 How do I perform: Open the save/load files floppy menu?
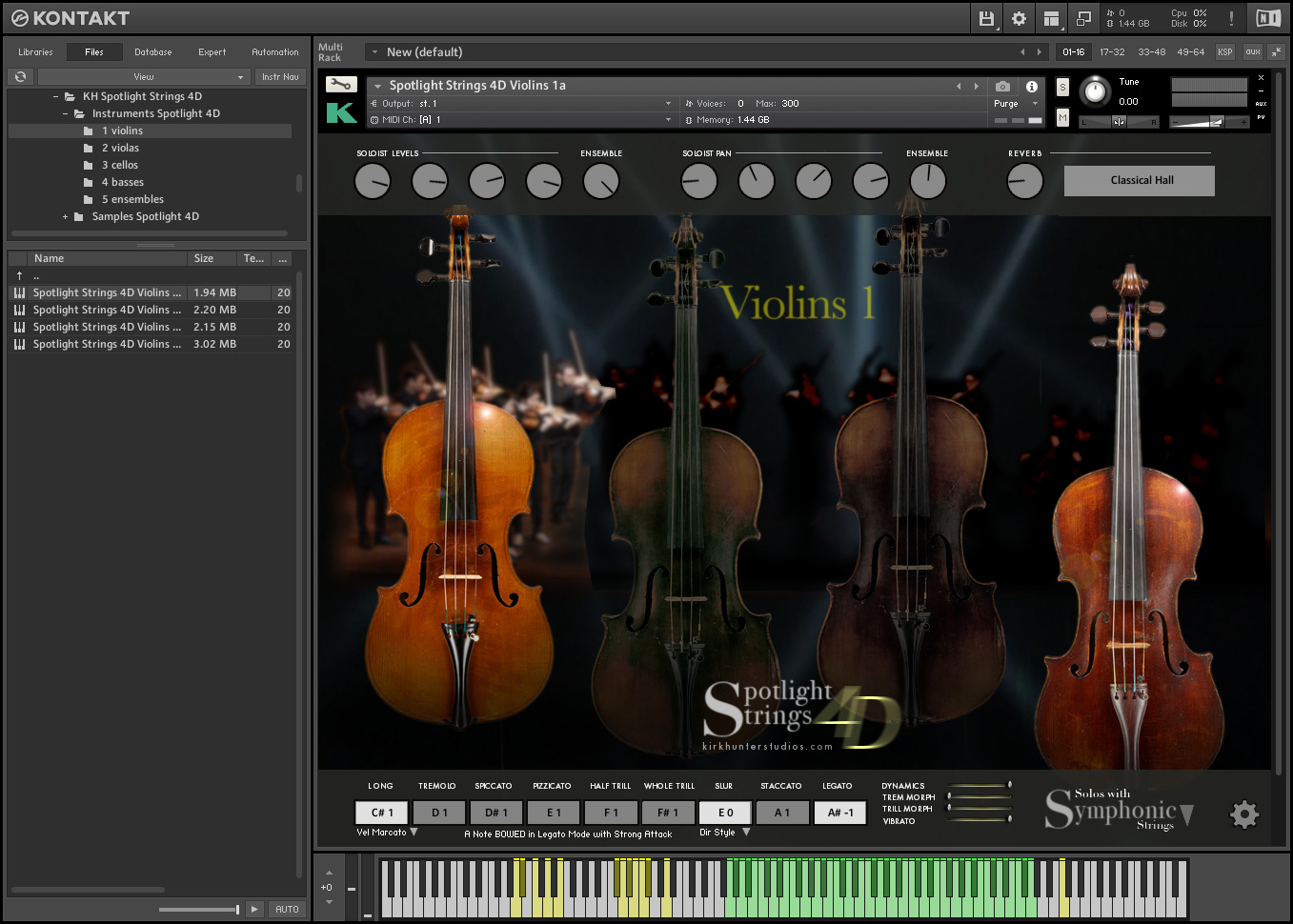(x=986, y=18)
